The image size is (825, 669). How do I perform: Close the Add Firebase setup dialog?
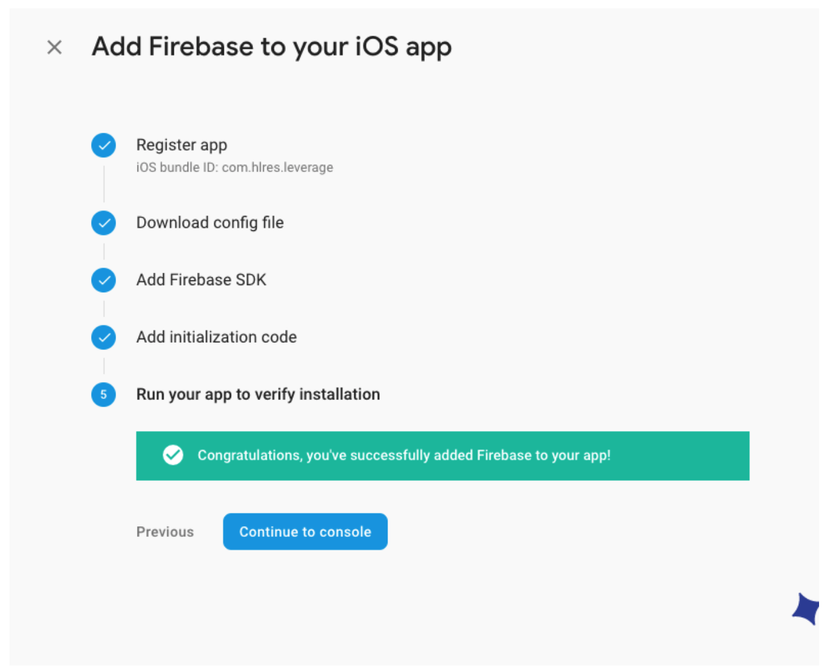55,47
